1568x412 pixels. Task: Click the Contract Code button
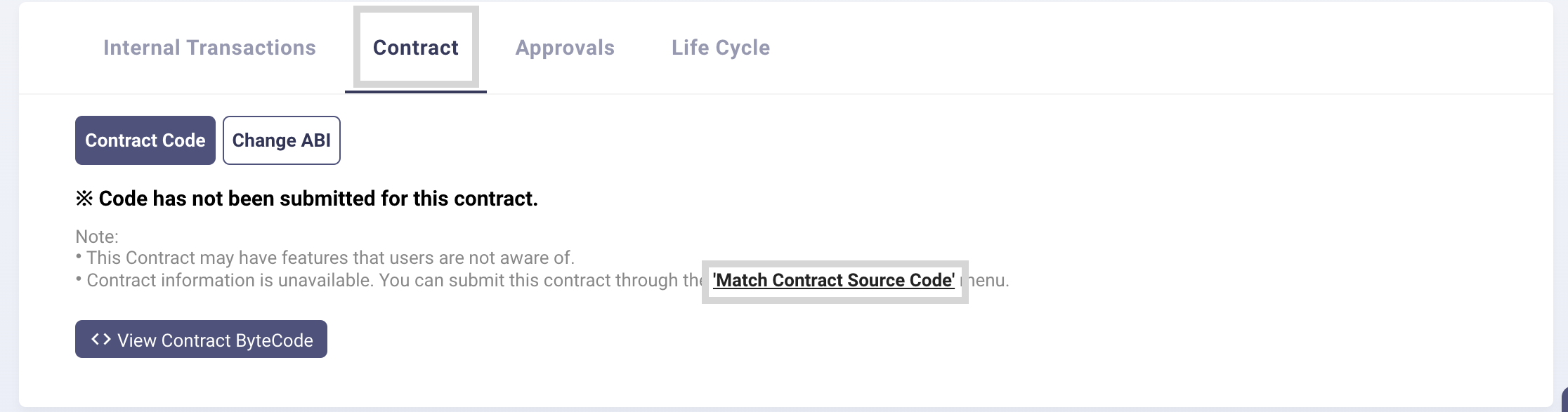(x=145, y=140)
